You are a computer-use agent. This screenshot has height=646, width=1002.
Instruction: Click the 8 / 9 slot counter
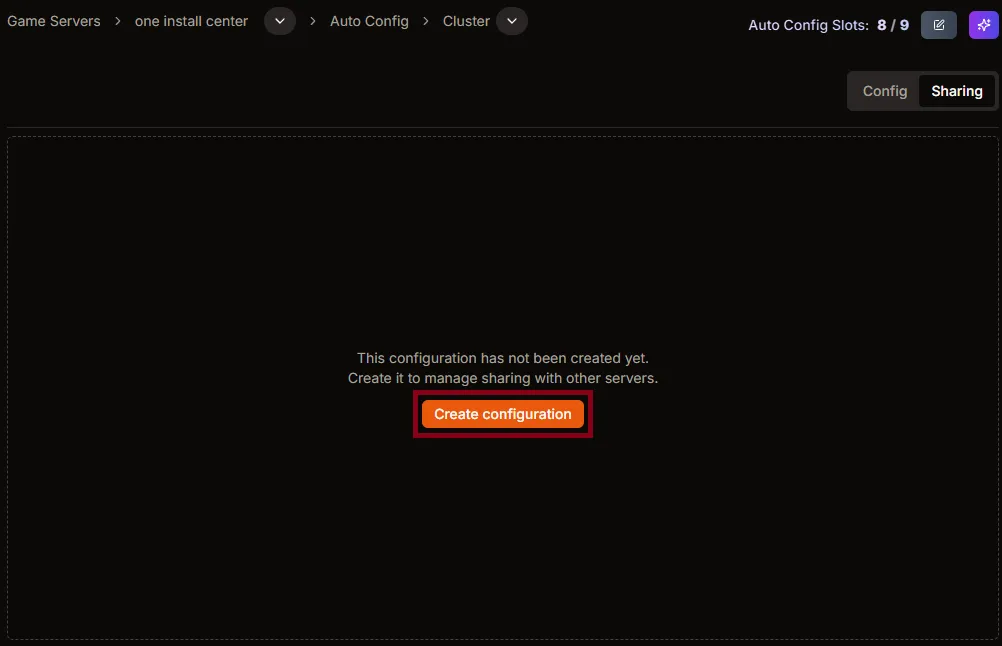point(893,25)
